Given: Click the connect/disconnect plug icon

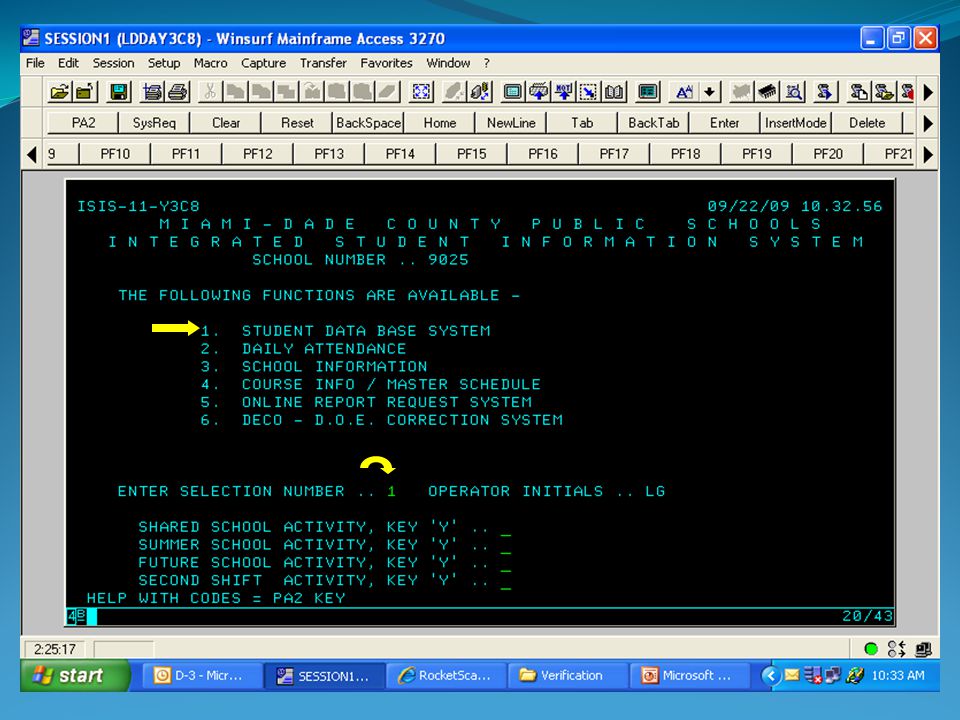Looking at the screenshot, I should [479, 92].
